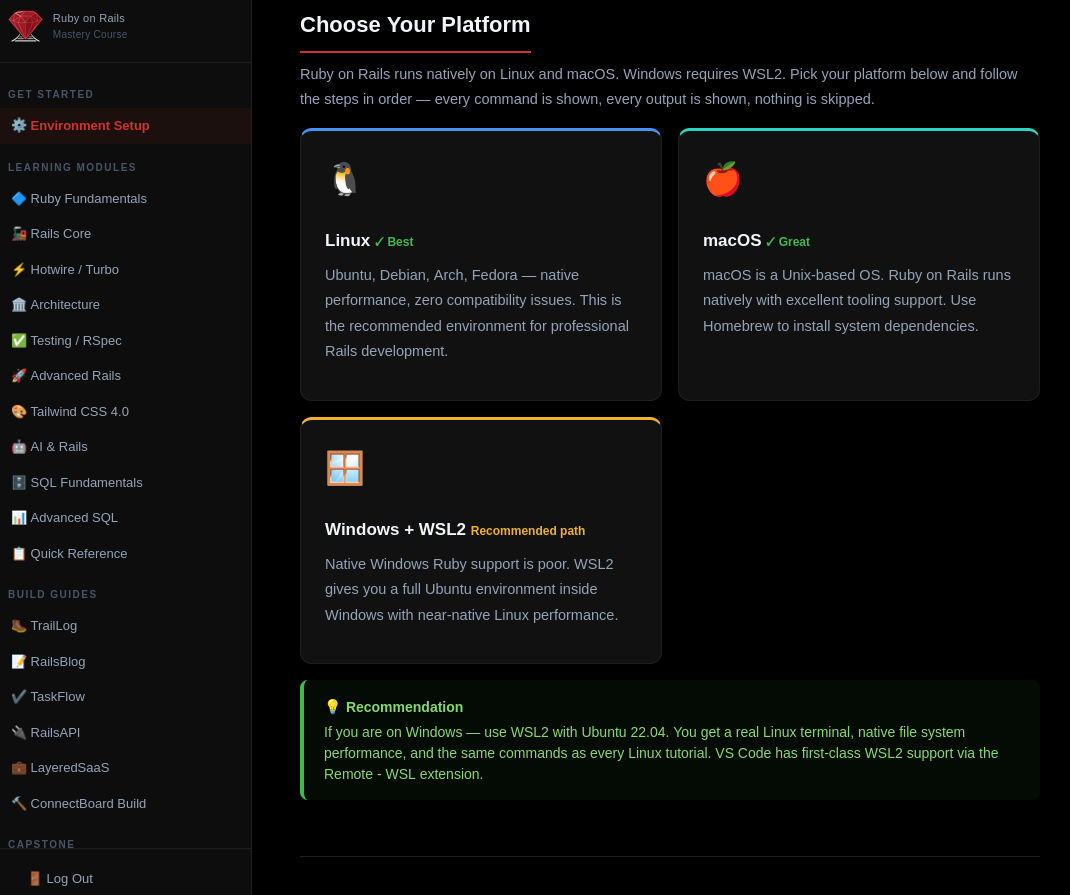Click the check mark icon beside TaskFlow
The image size is (1070, 895).
pyautogui.click(x=19, y=696)
